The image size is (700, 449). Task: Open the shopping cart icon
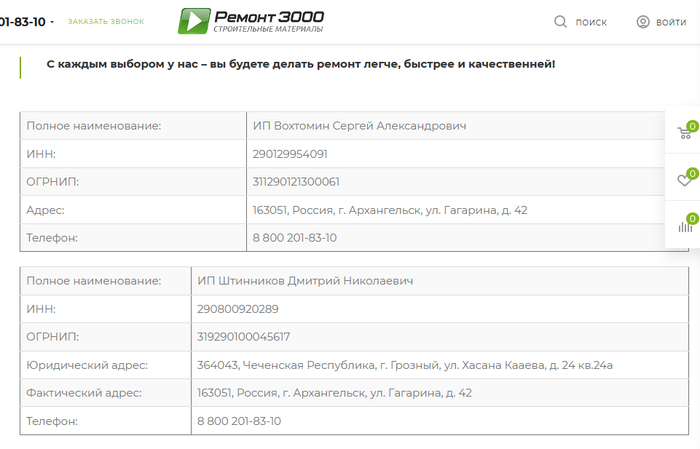[684, 133]
